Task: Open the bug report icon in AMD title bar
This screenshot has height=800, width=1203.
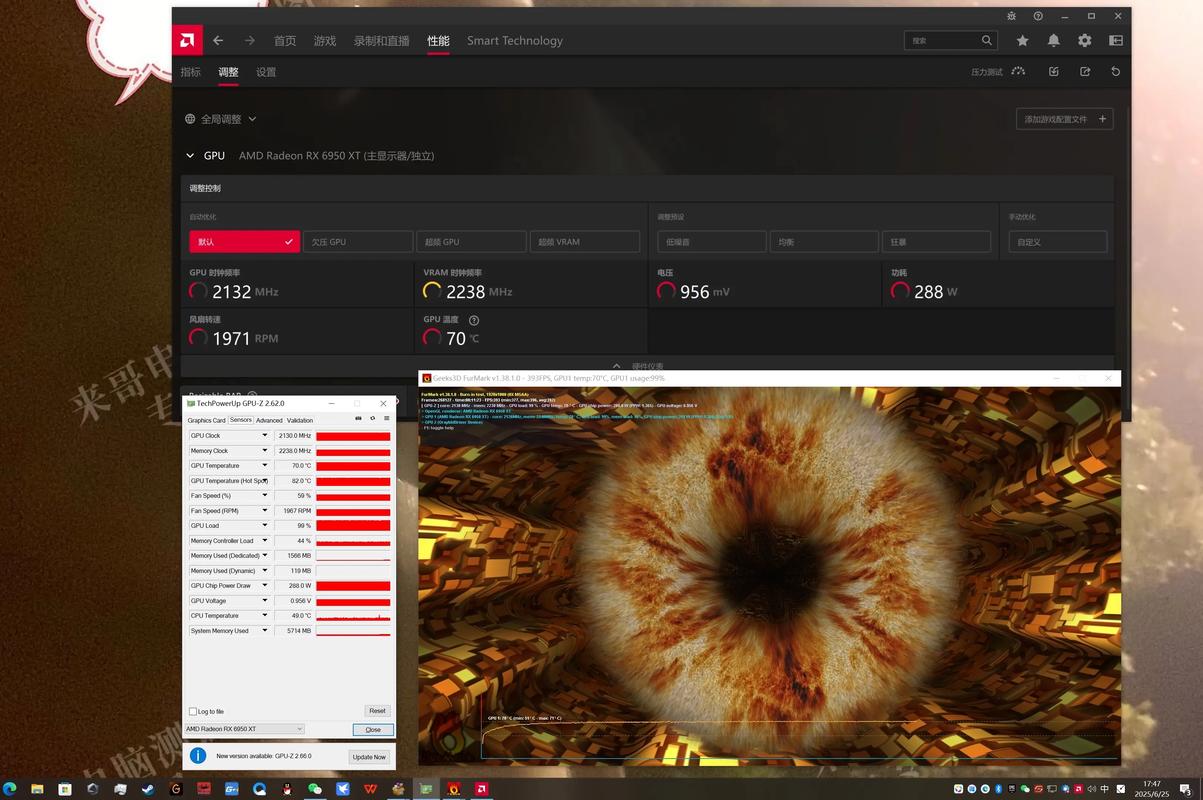Action: pos(1012,16)
